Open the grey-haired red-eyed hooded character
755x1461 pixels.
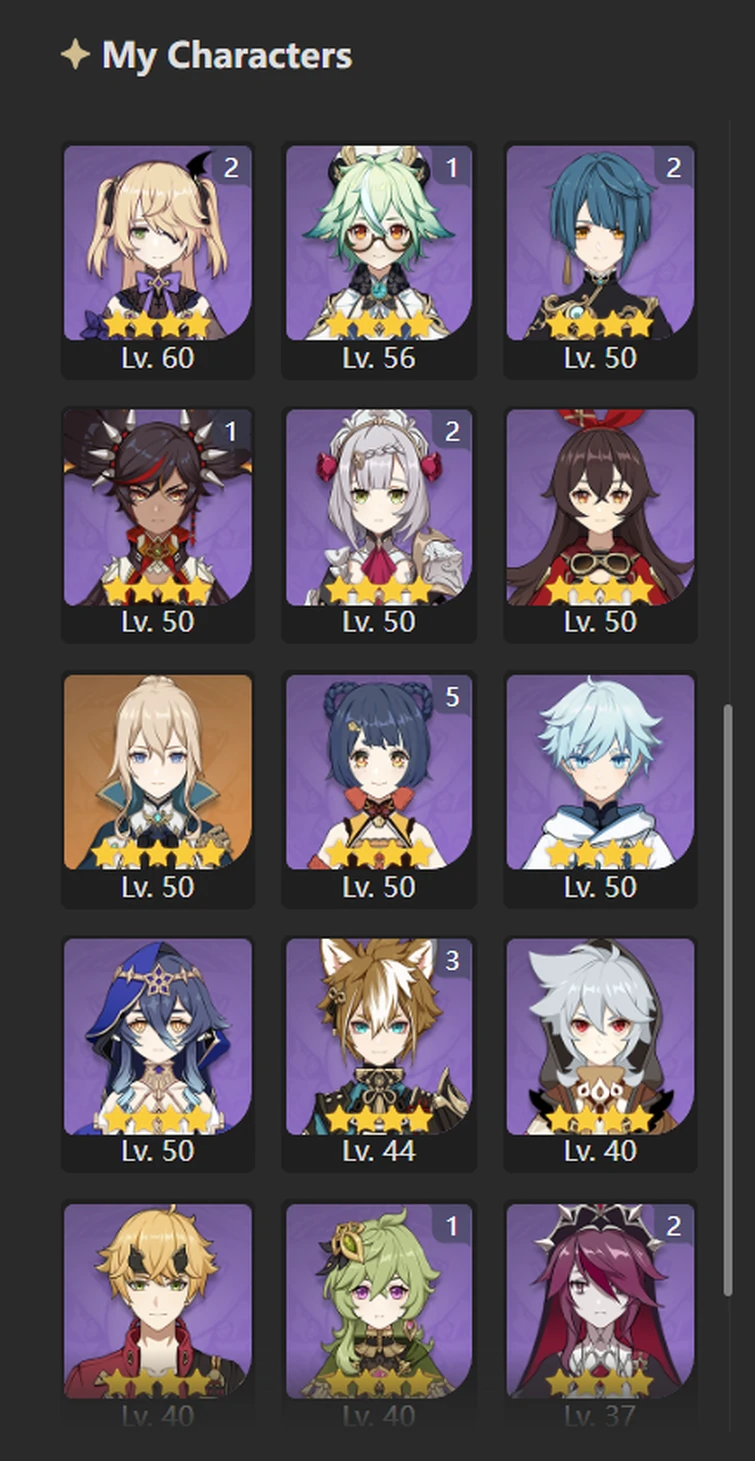coord(600,1054)
